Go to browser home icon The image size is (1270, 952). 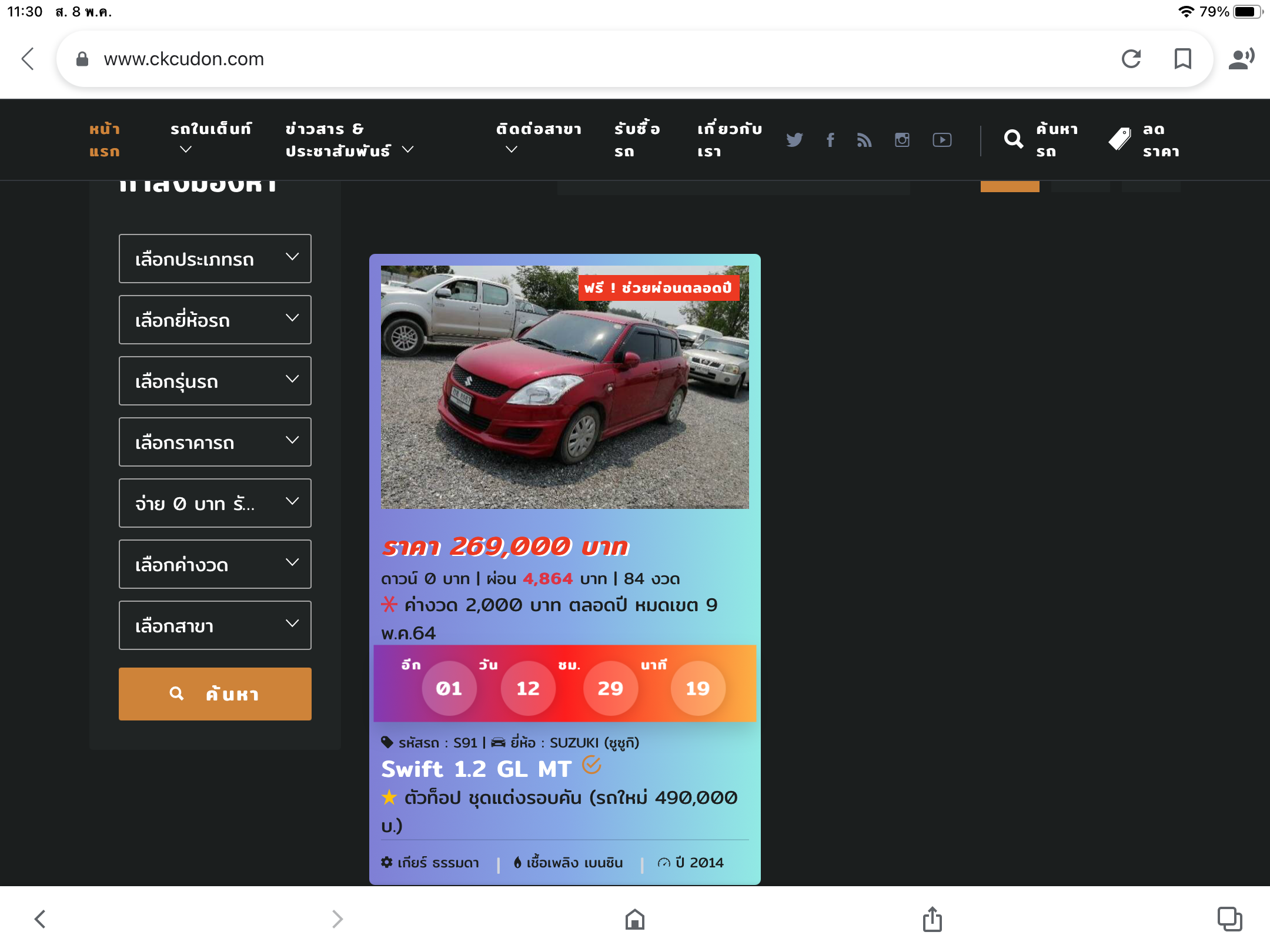[x=635, y=919]
